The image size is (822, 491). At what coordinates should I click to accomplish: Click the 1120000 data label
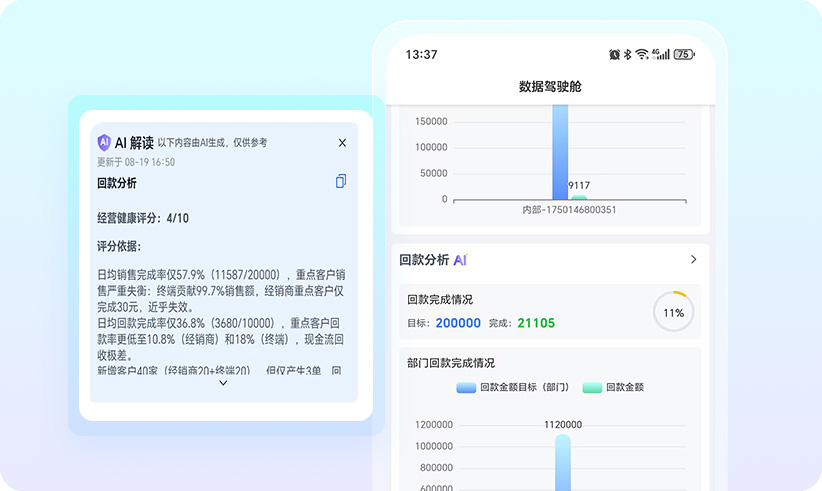pyautogui.click(x=563, y=425)
